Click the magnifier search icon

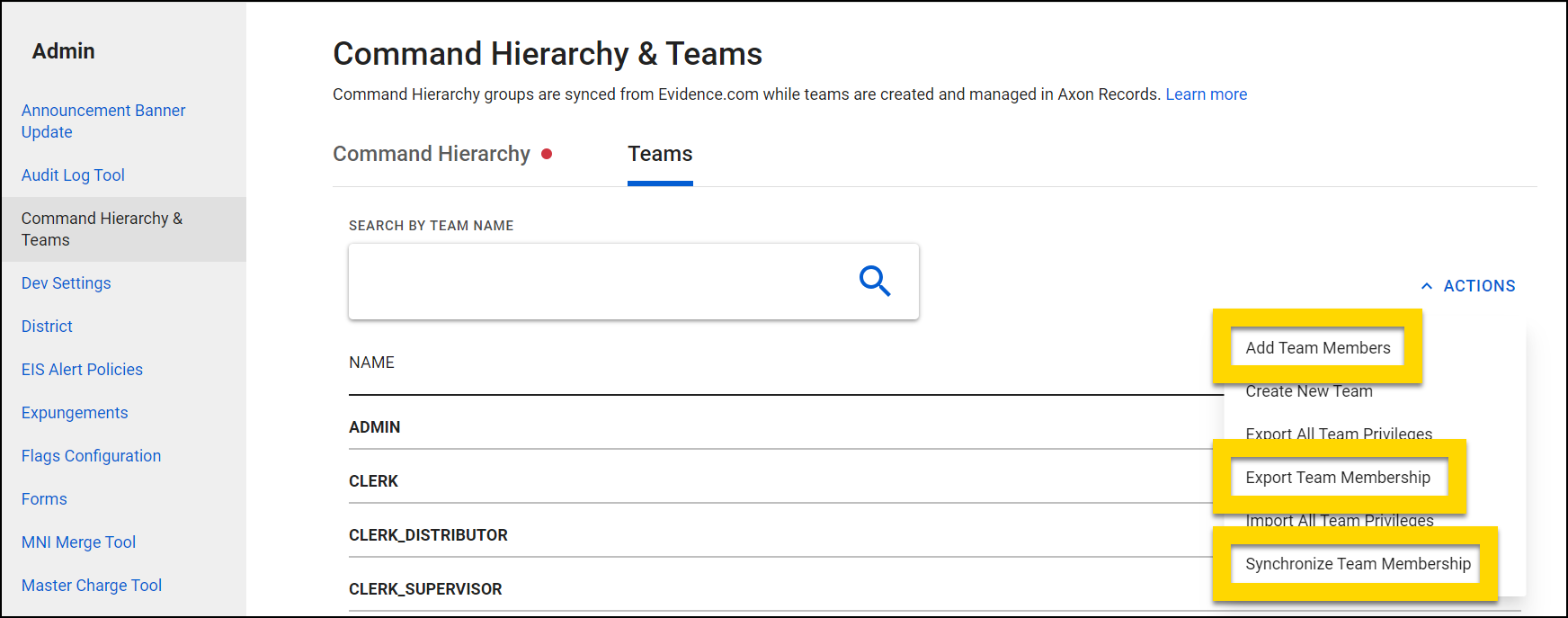[x=874, y=282]
